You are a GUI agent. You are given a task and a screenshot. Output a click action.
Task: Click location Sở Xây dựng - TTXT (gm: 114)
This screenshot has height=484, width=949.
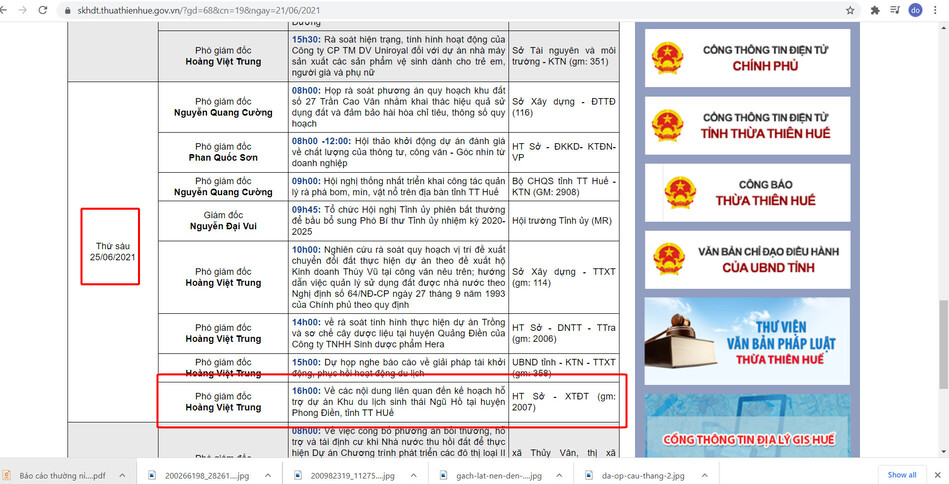coord(564,277)
